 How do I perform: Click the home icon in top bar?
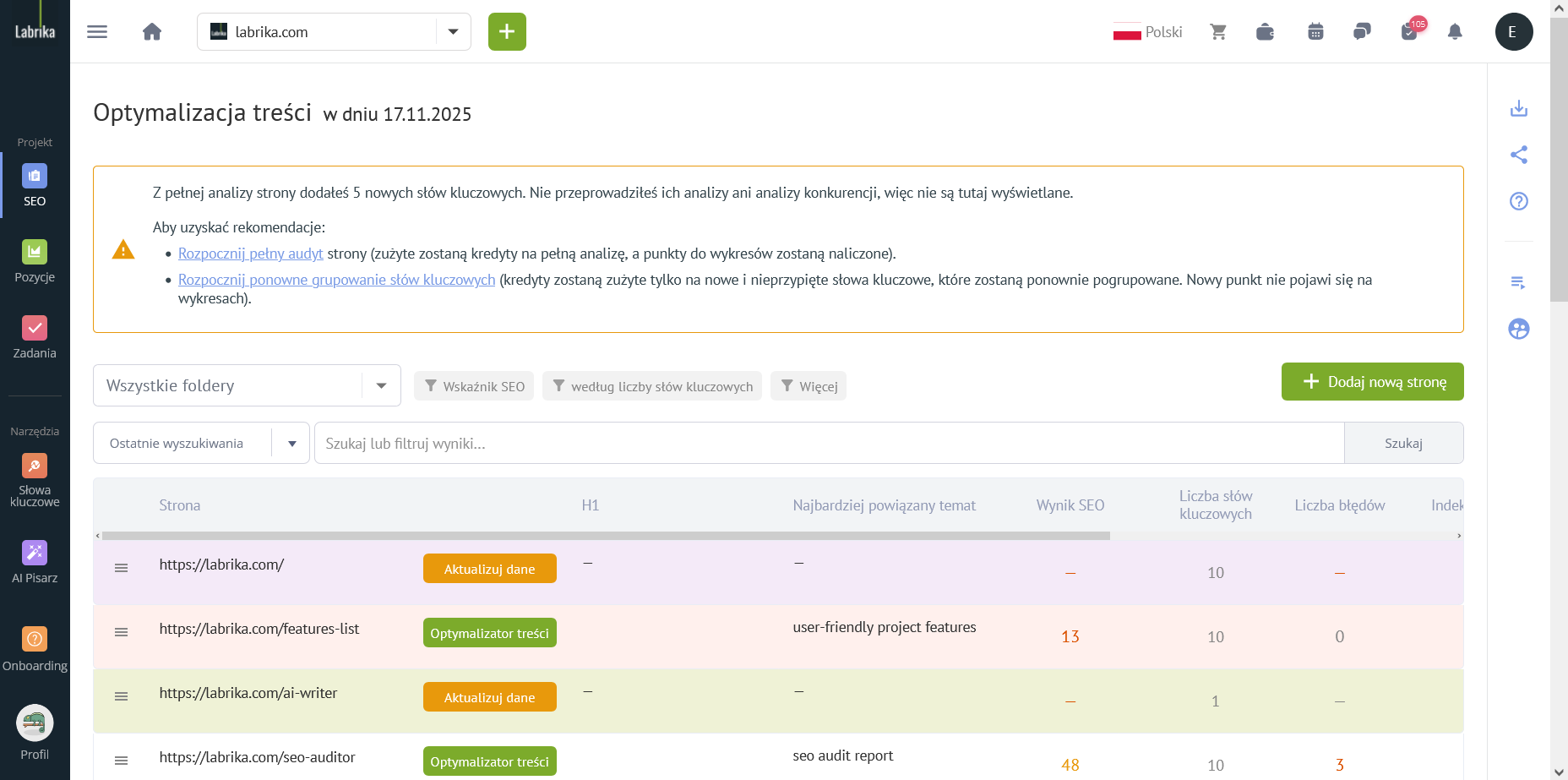click(x=152, y=32)
